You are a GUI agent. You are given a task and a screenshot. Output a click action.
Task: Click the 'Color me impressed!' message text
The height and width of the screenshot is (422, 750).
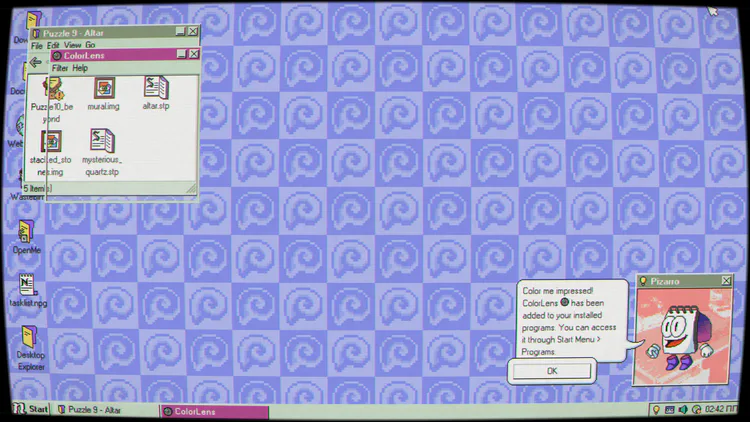[558, 291]
